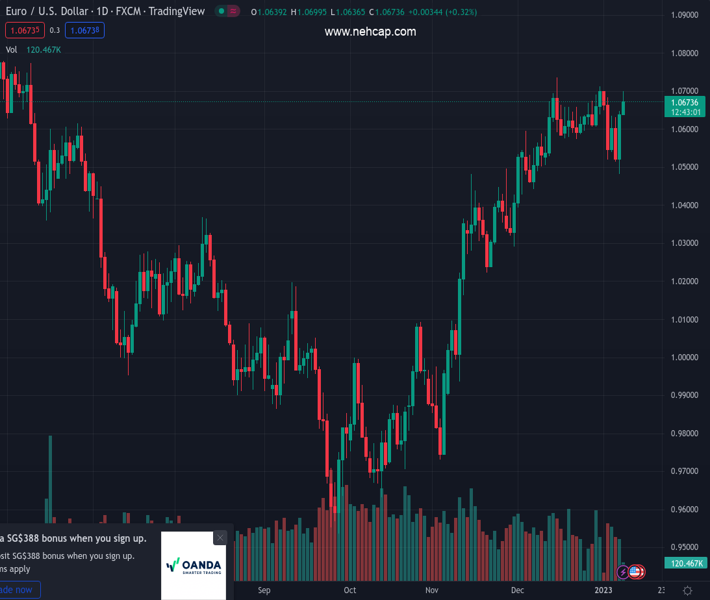This screenshot has height=600, width=710.
Task: Click the US flag economic event icon
Action: click(x=636, y=572)
